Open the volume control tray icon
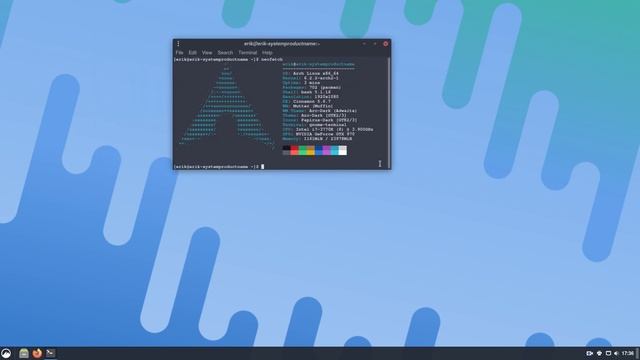 tap(616, 353)
